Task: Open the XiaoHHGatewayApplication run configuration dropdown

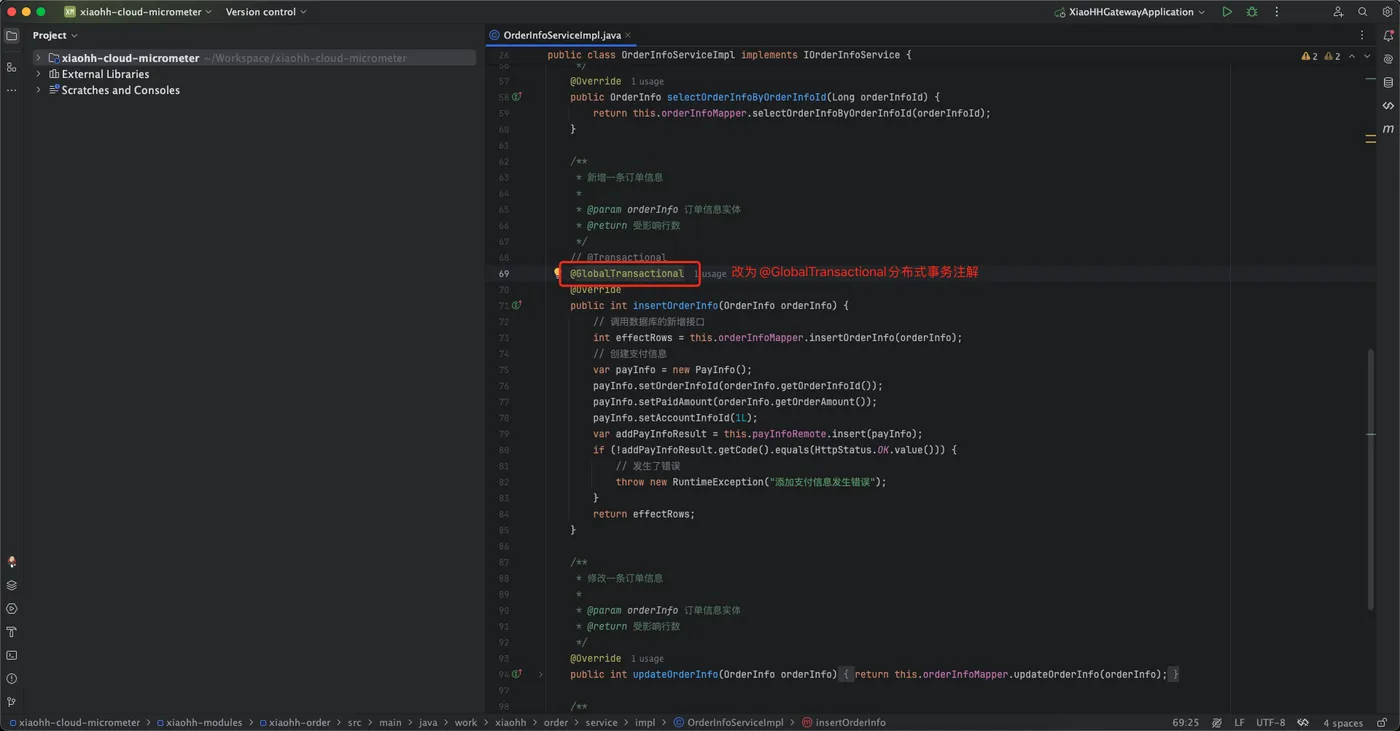Action: 1129,12
